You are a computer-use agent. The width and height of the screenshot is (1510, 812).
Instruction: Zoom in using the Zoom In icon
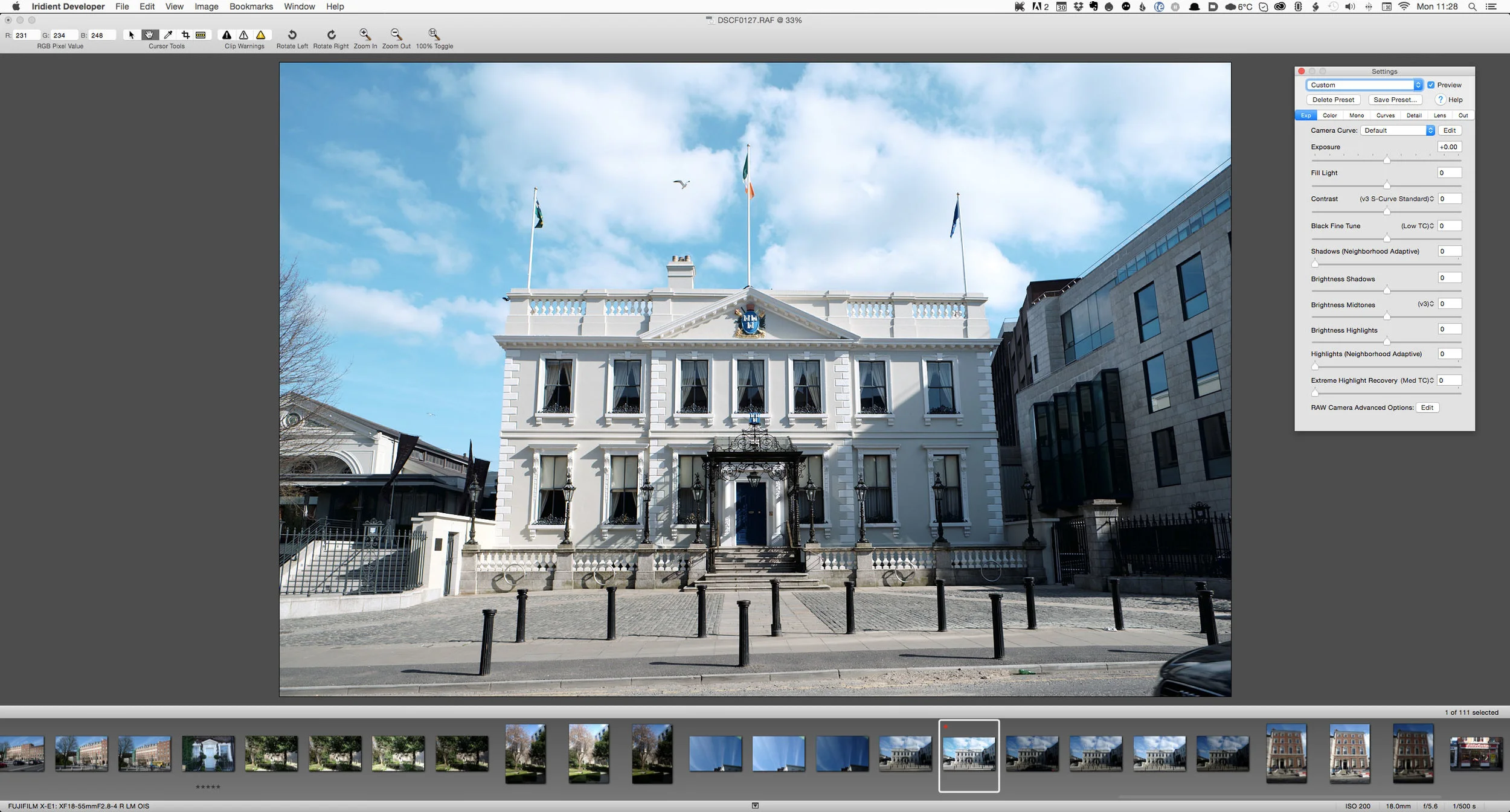tap(365, 35)
